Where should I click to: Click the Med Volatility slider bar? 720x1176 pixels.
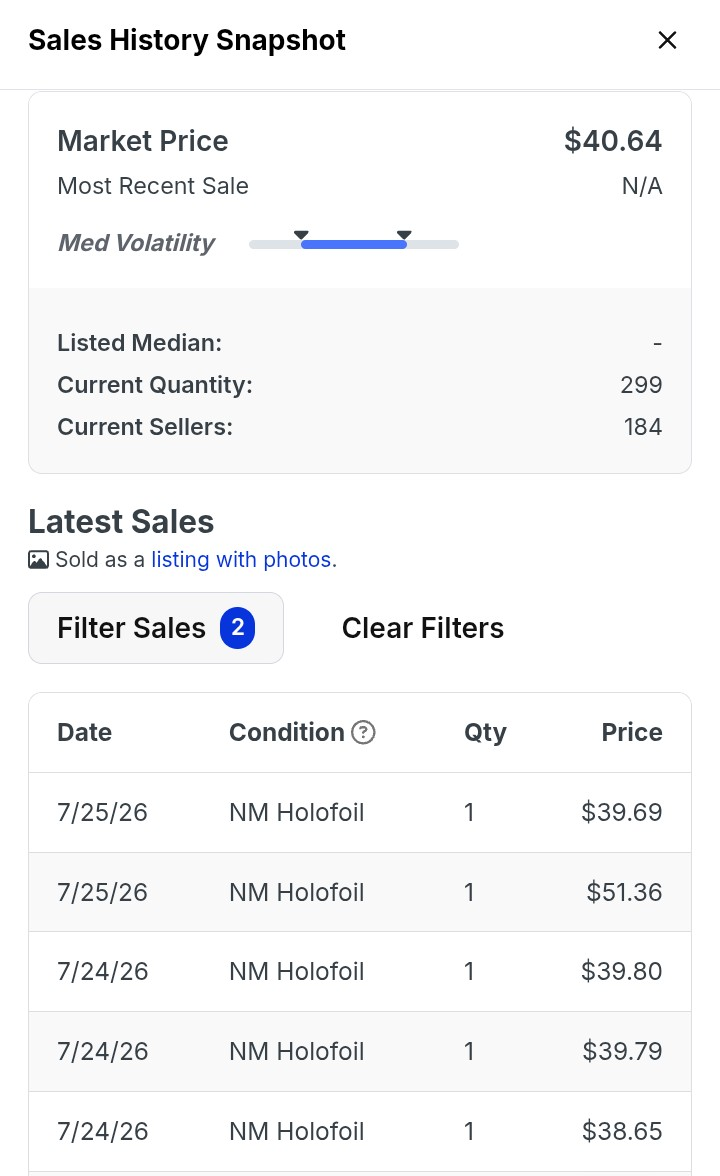(354, 244)
